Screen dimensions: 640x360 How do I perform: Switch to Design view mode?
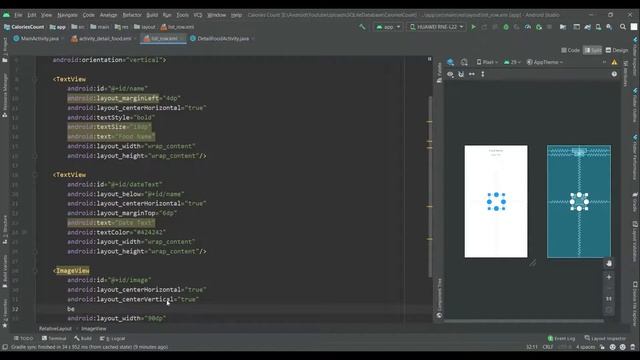pos(616,50)
